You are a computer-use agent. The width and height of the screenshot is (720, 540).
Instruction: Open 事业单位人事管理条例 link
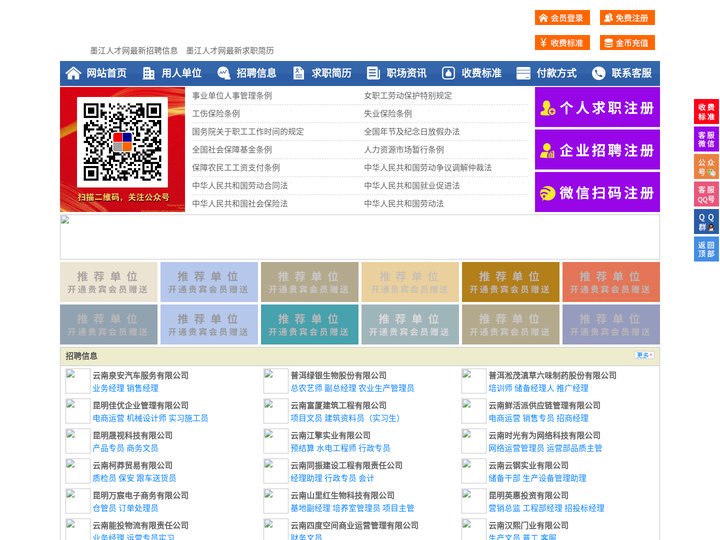232,96
